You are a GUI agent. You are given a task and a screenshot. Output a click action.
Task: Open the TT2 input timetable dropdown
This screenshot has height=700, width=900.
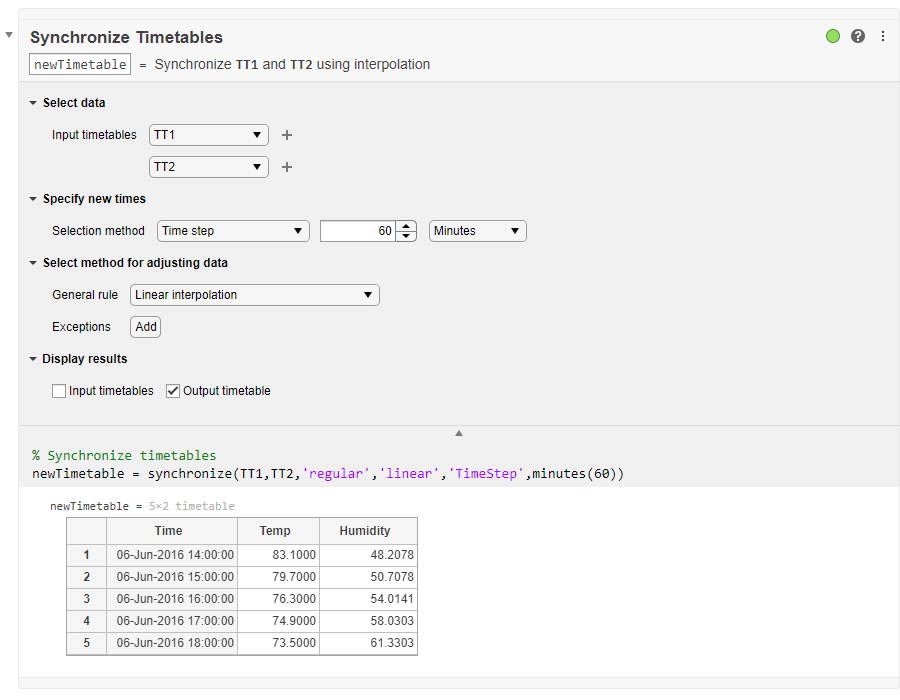point(208,167)
